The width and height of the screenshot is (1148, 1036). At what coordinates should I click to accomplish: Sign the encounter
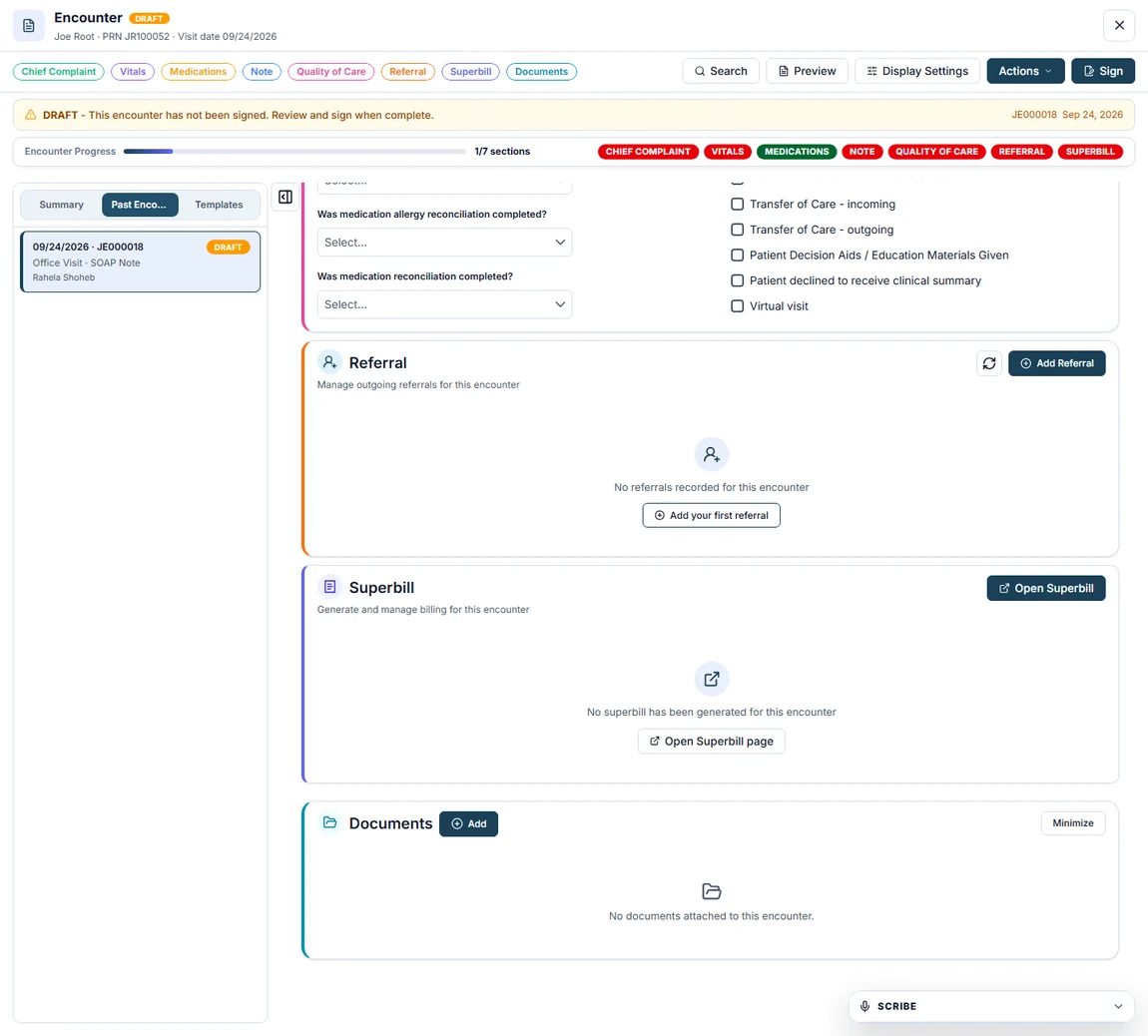pos(1103,71)
